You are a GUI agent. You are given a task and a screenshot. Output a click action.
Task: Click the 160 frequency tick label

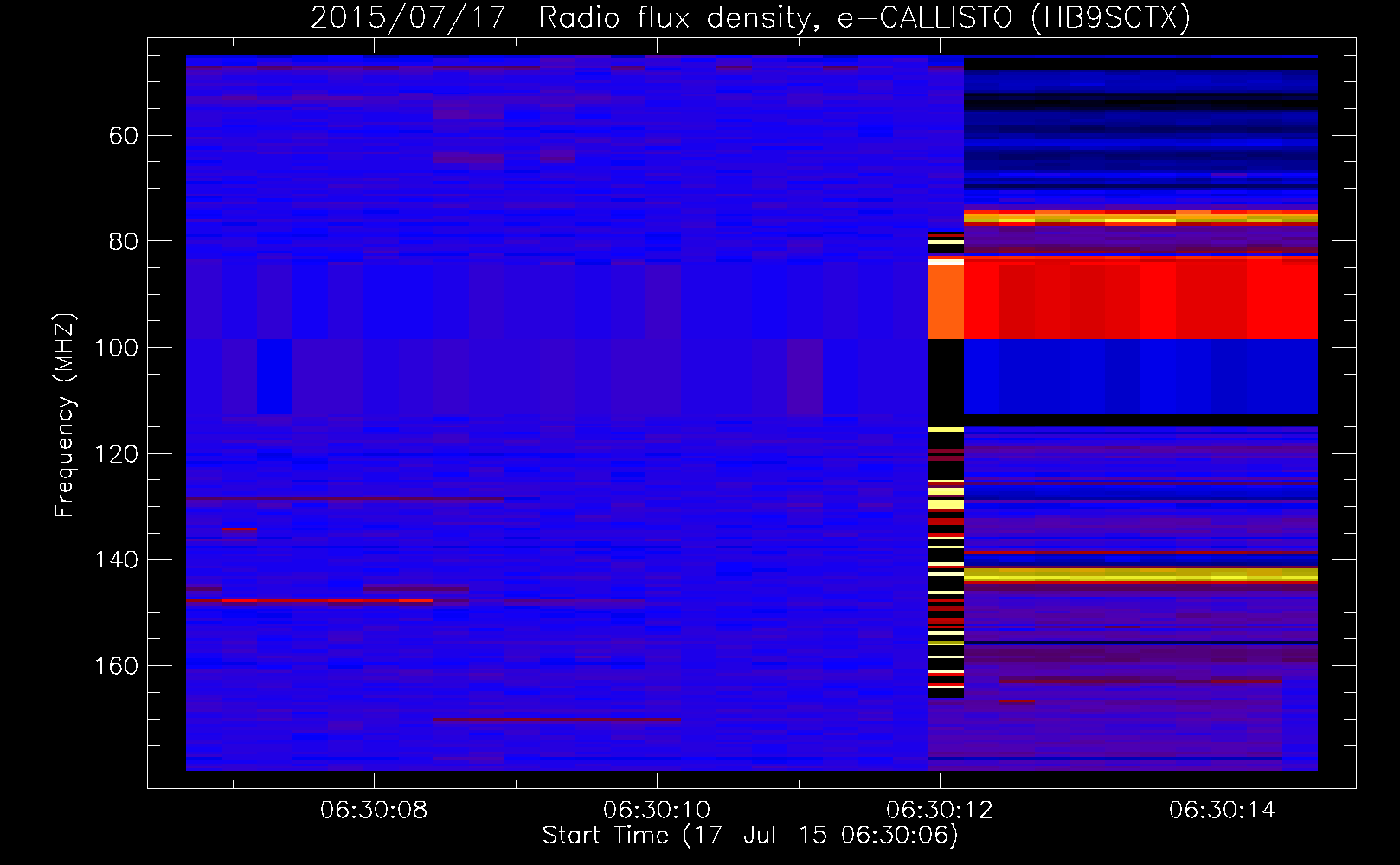coord(117,666)
